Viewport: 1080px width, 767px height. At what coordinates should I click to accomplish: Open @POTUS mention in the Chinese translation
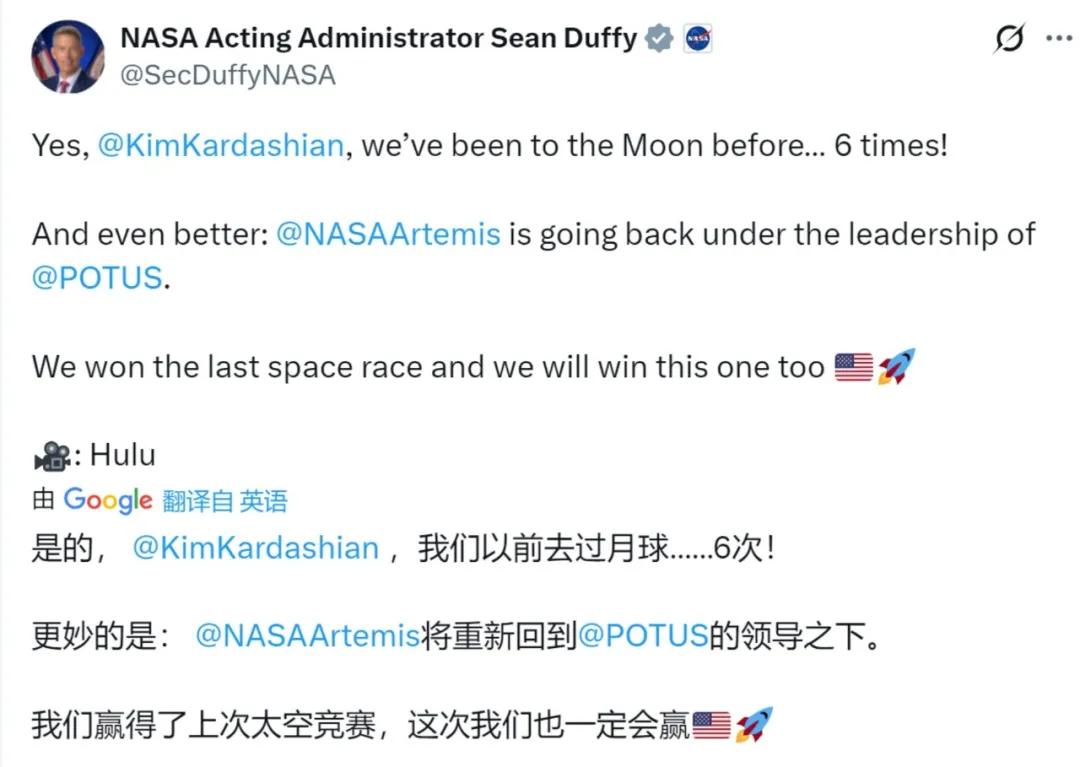click(x=643, y=637)
